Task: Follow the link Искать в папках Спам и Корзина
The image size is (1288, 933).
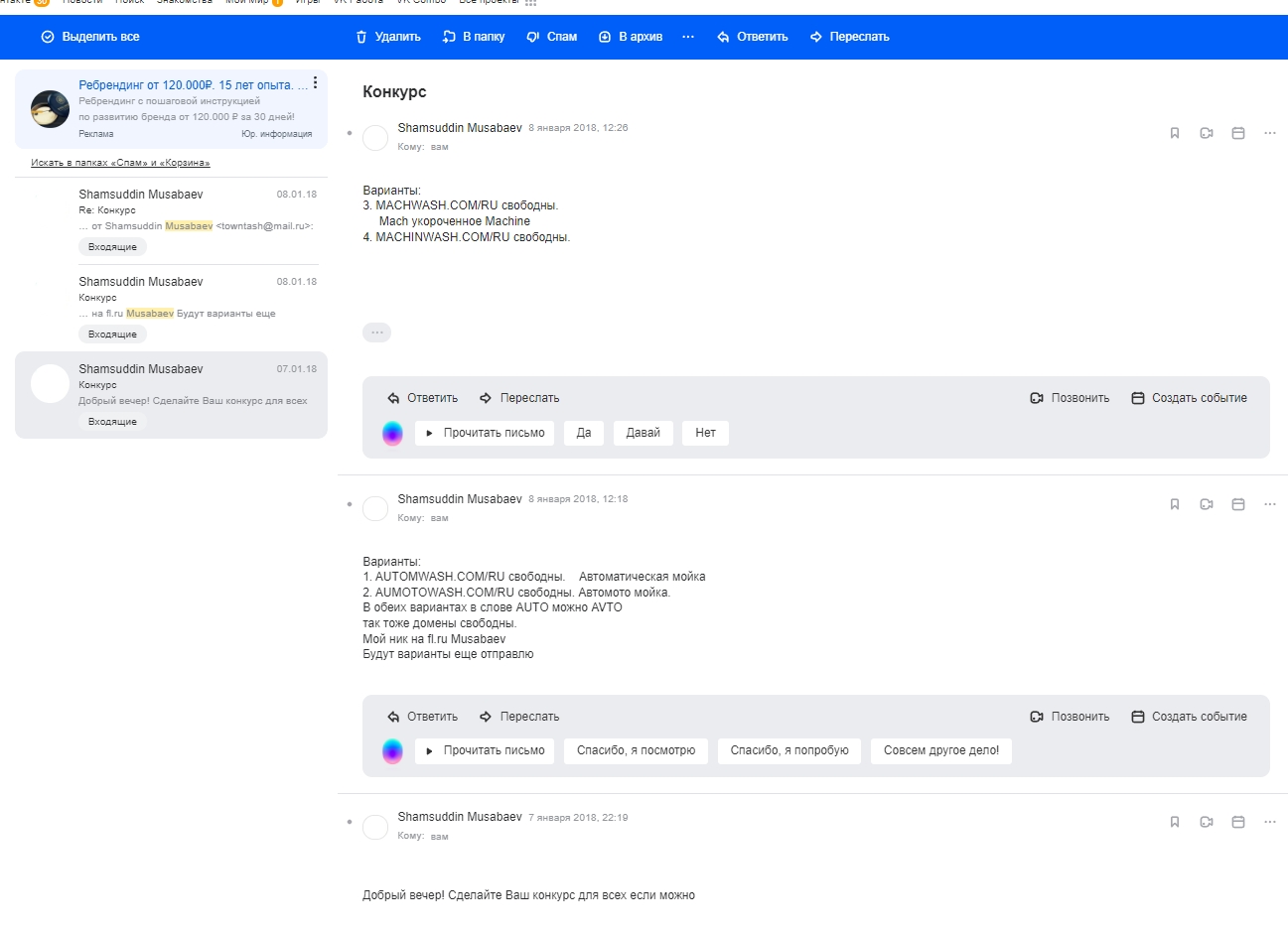Action: pyautogui.click(x=120, y=163)
